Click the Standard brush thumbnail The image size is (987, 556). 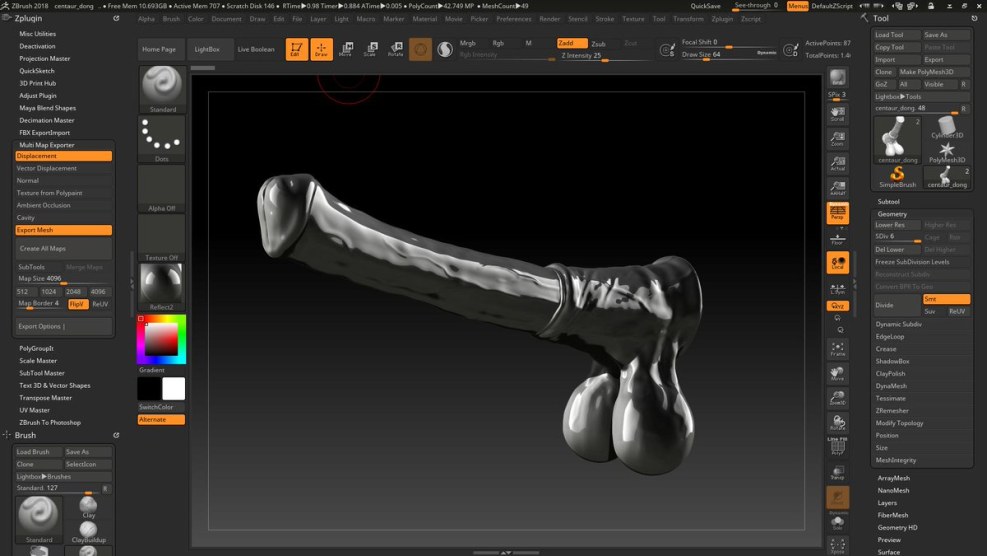pyautogui.click(x=161, y=88)
